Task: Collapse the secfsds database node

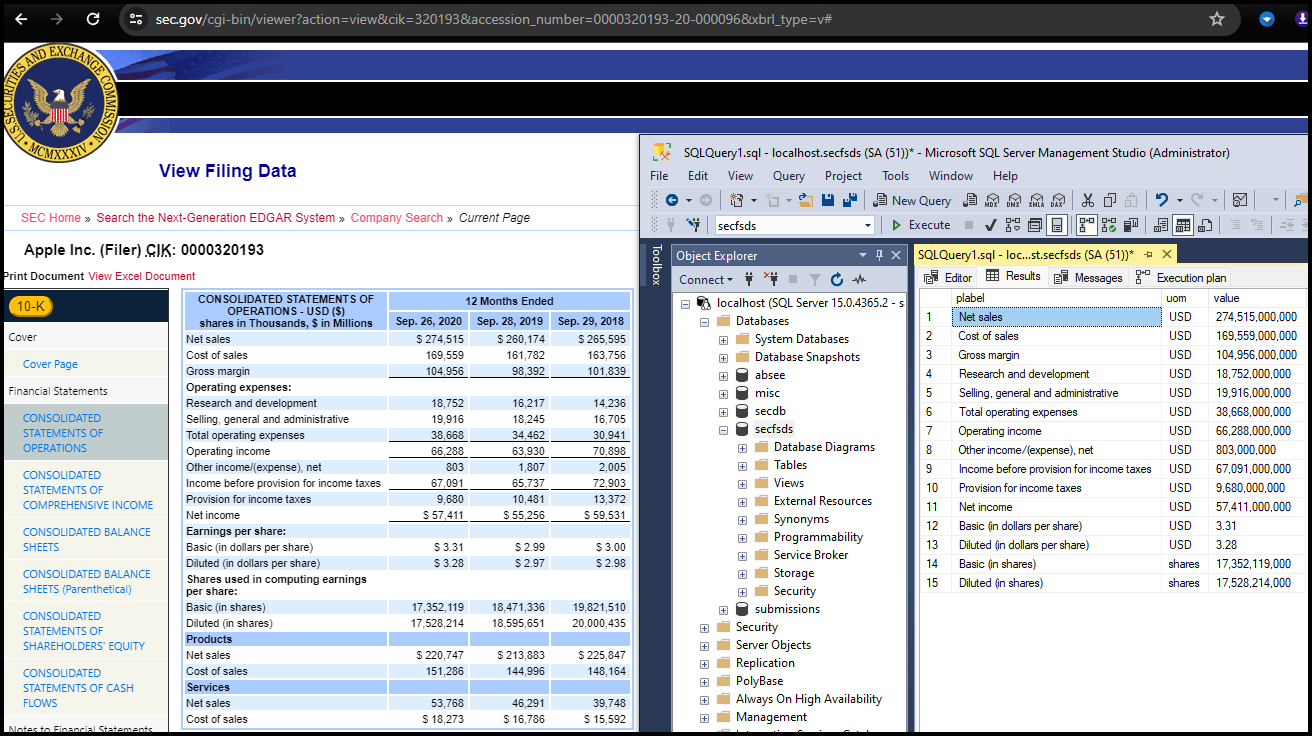Action: pos(723,429)
